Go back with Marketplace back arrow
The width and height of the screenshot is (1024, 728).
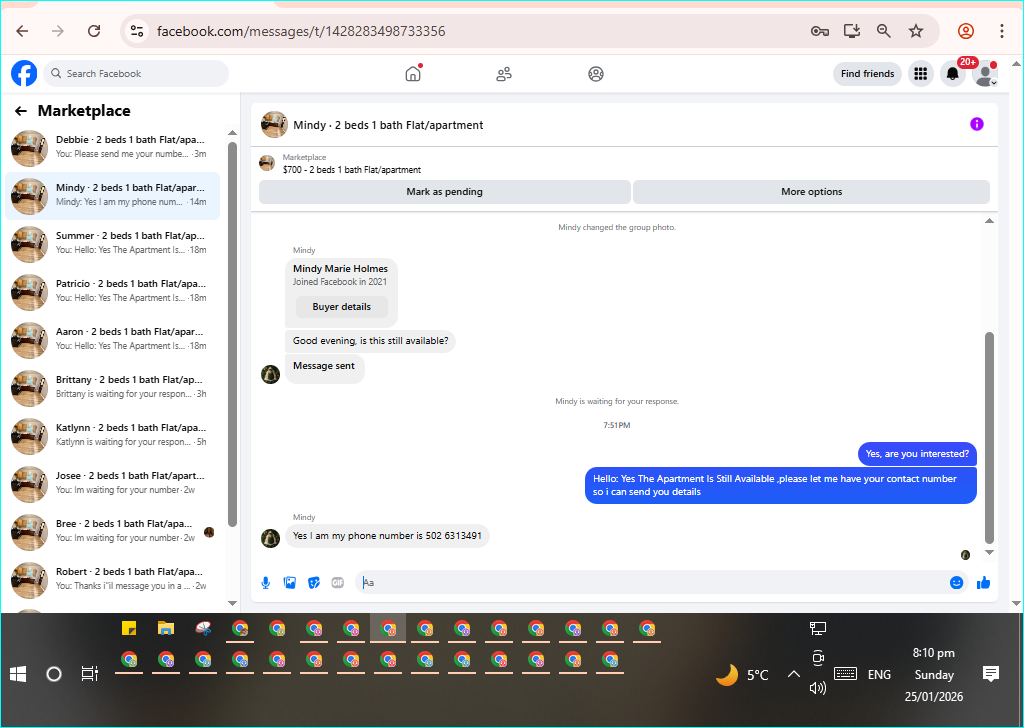[x=21, y=111]
